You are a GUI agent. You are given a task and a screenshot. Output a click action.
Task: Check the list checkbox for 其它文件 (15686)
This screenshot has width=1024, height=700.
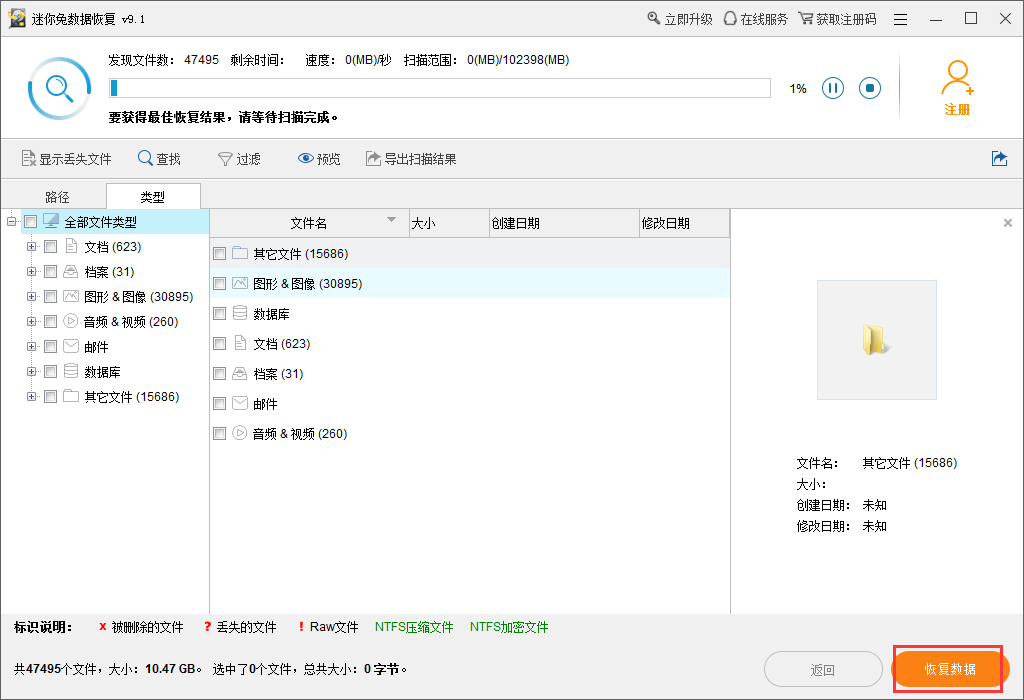[x=219, y=253]
